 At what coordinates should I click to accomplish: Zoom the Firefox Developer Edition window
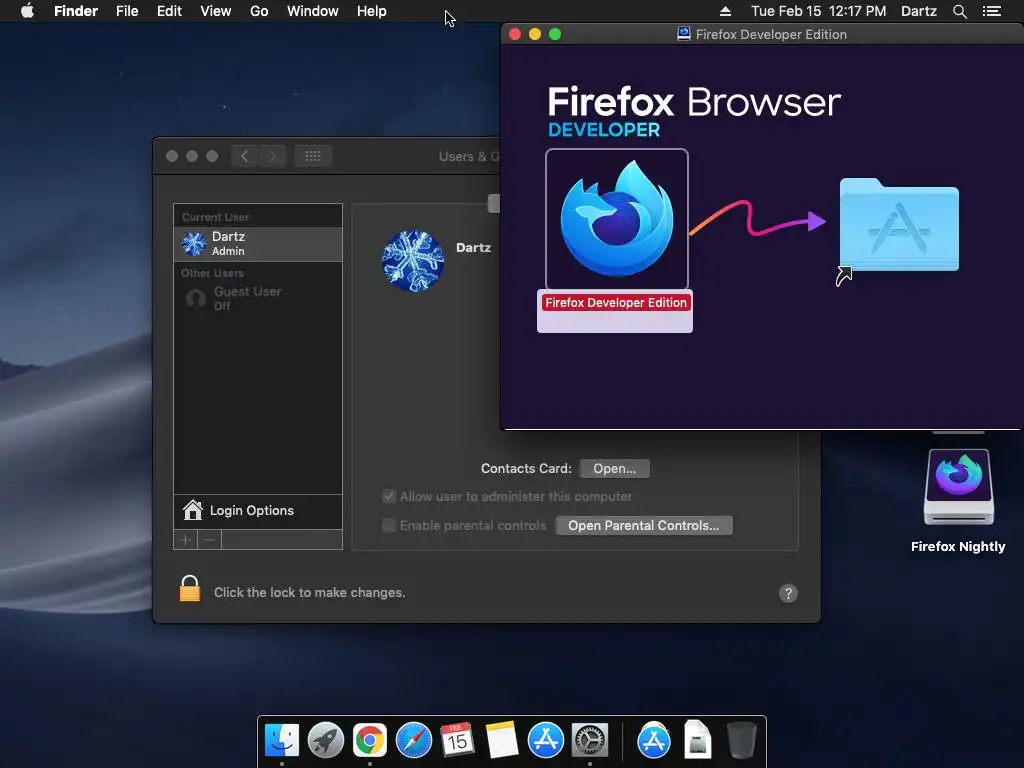coord(555,35)
